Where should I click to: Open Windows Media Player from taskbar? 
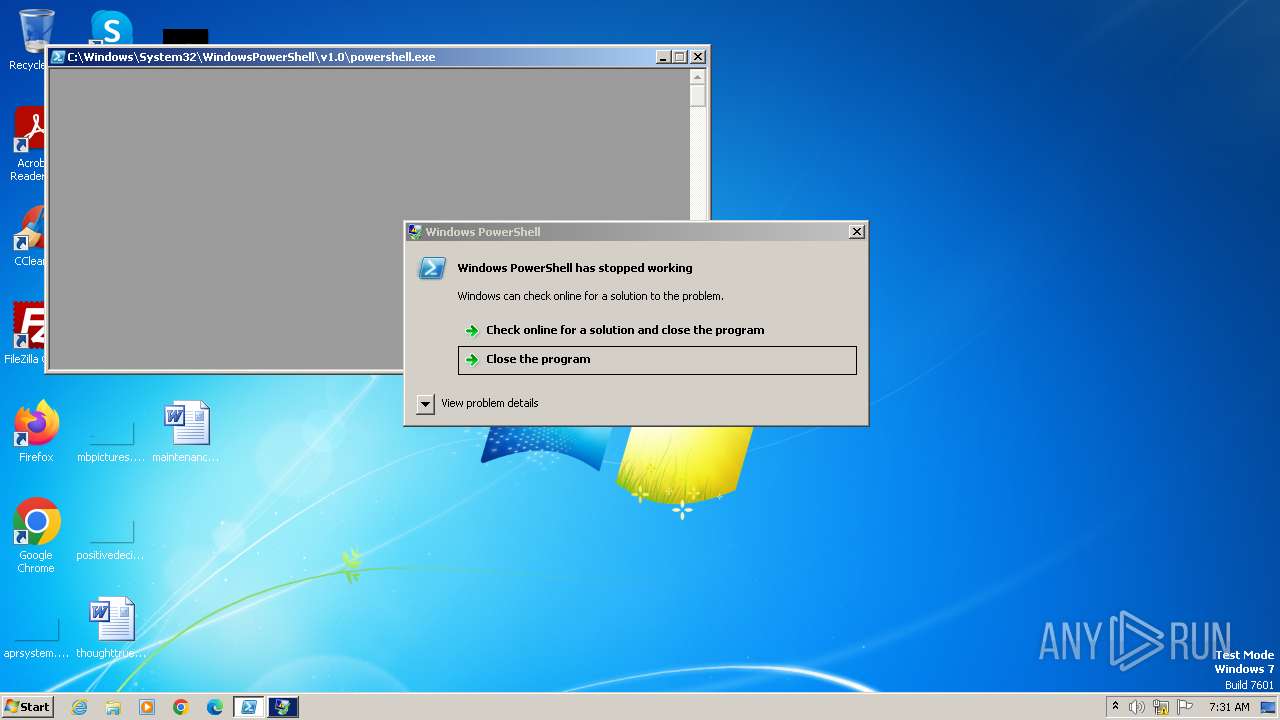click(147, 707)
